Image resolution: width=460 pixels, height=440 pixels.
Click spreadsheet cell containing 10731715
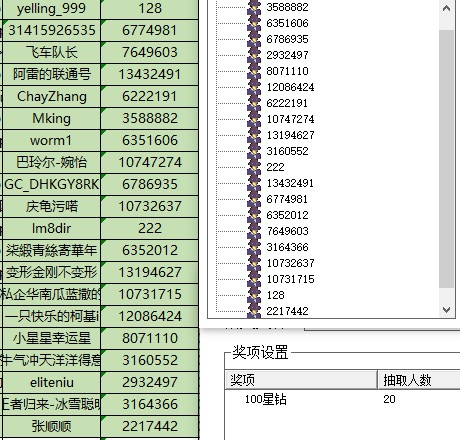[x=150, y=294]
